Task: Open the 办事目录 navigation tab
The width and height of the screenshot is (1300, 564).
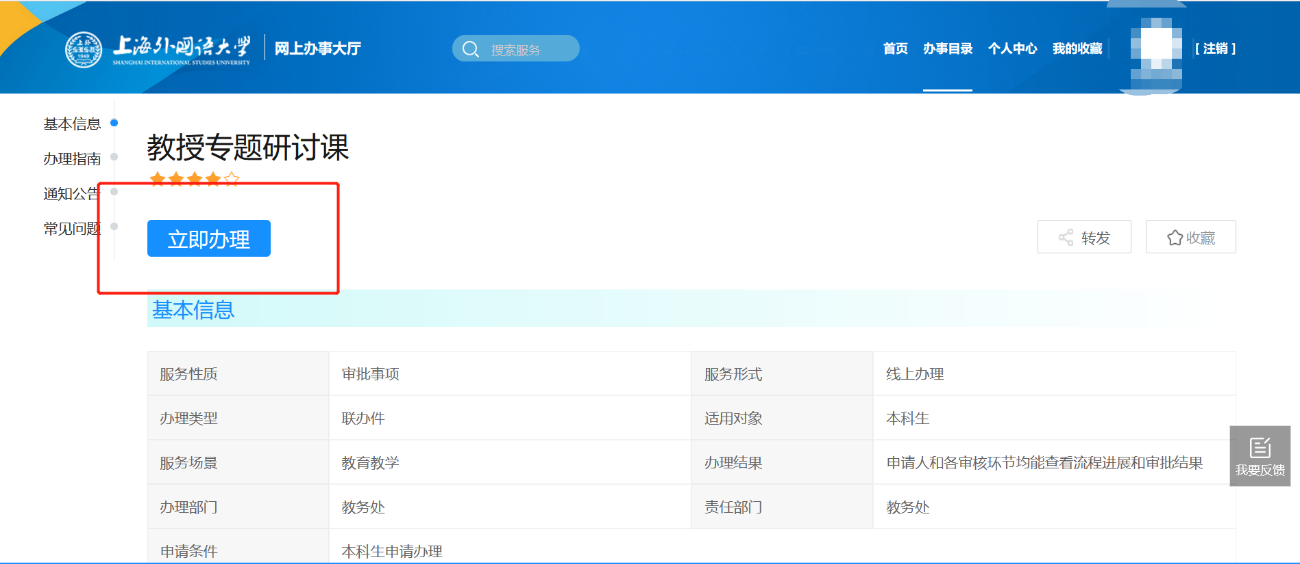Action: 947,49
